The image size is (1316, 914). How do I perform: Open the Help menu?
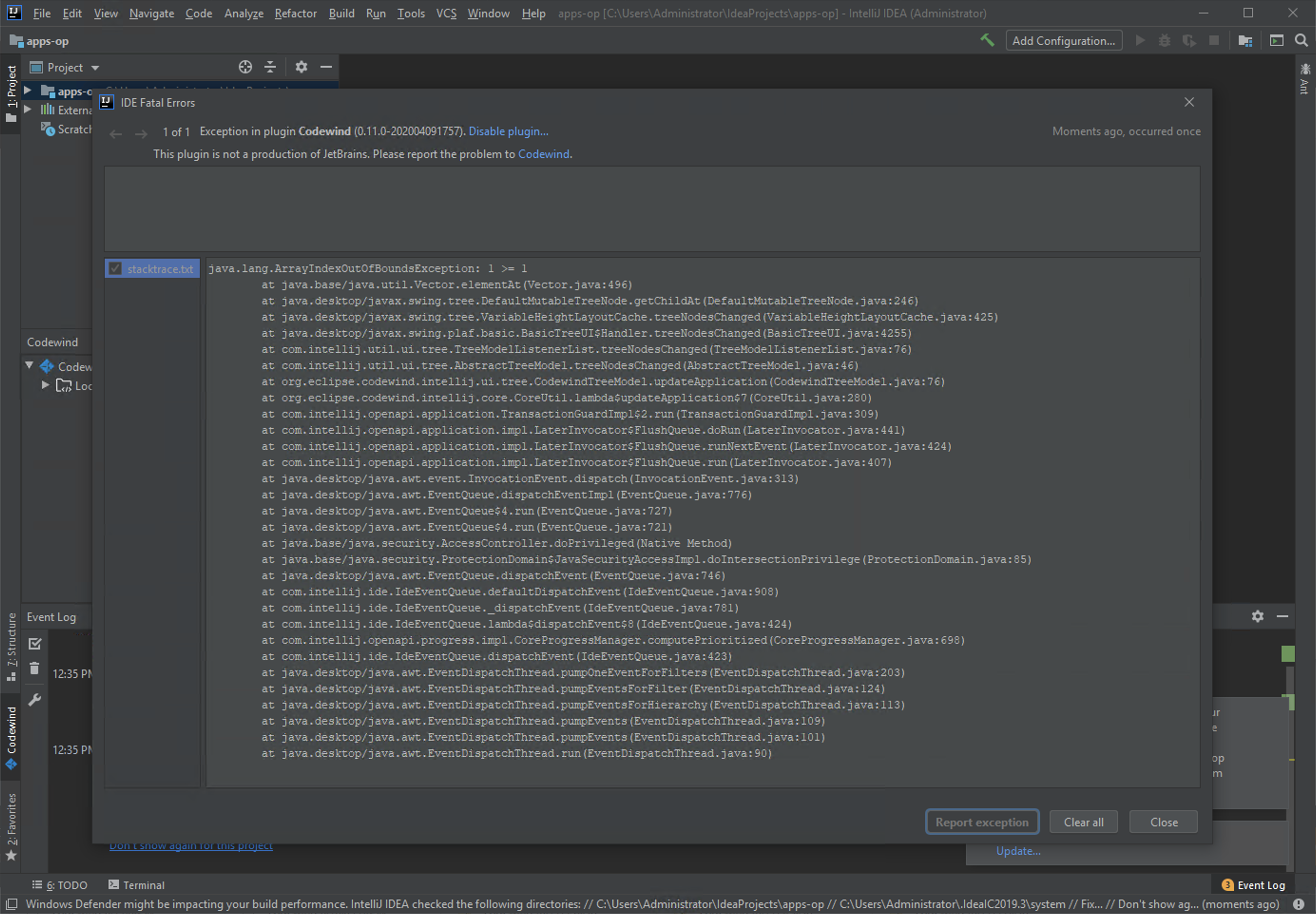point(533,13)
